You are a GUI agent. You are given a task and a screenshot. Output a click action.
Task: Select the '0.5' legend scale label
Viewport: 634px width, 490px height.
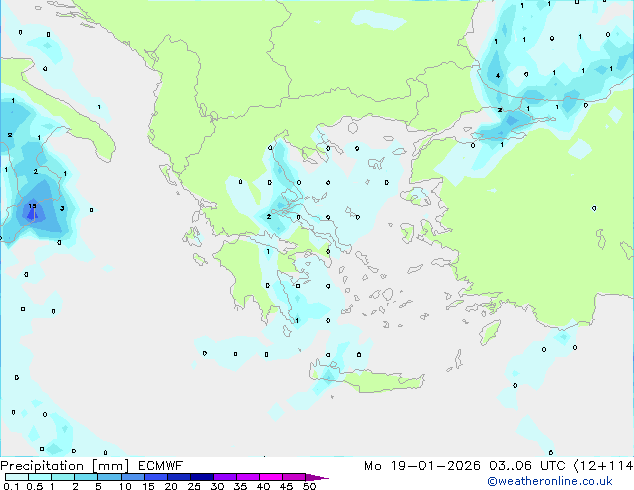[x=35, y=486]
